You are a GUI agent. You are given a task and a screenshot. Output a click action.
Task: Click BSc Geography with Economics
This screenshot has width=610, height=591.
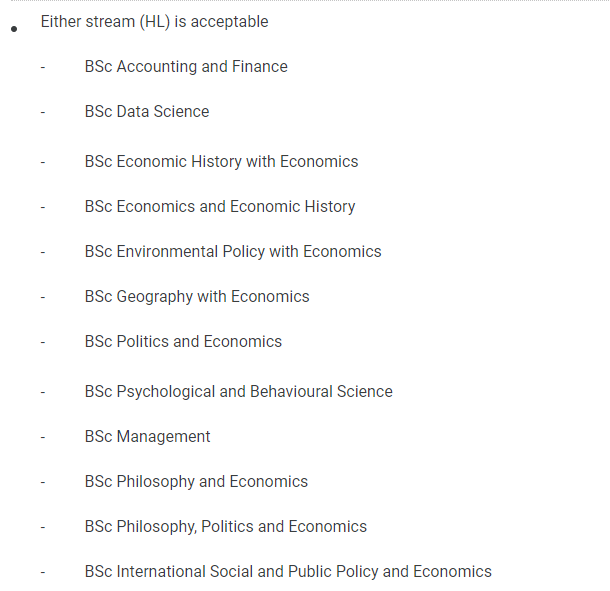click(x=197, y=297)
